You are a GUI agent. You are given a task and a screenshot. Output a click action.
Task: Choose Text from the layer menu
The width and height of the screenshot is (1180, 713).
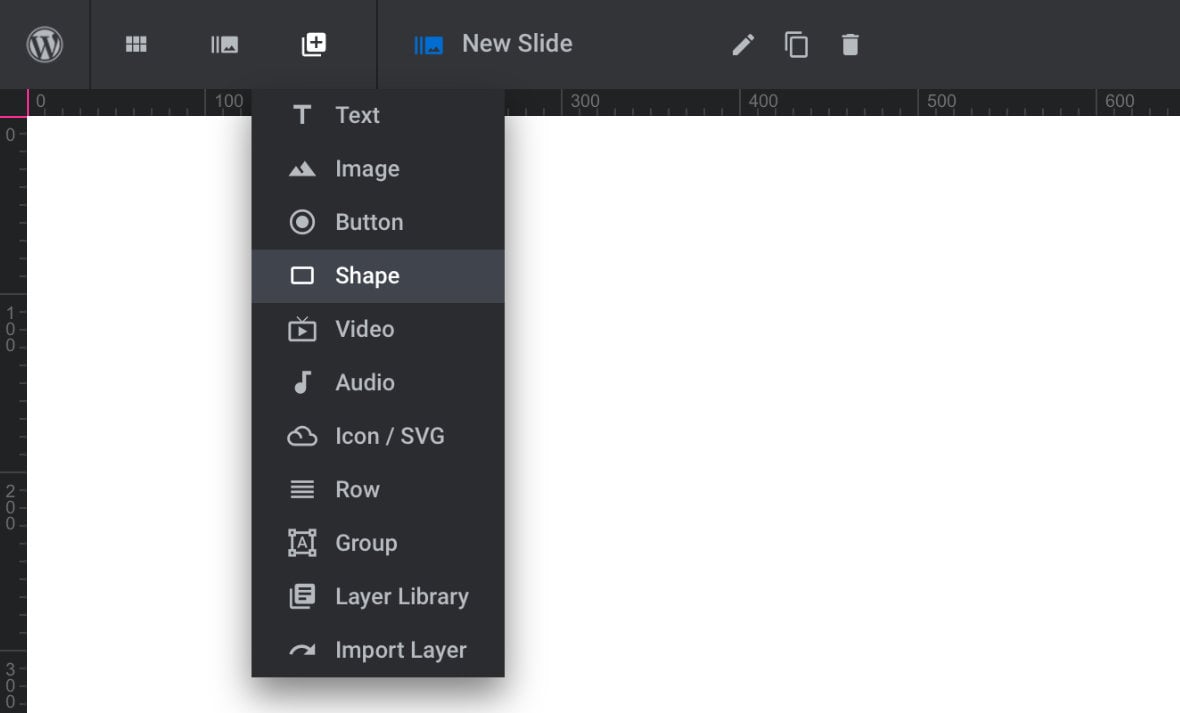point(378,115)
